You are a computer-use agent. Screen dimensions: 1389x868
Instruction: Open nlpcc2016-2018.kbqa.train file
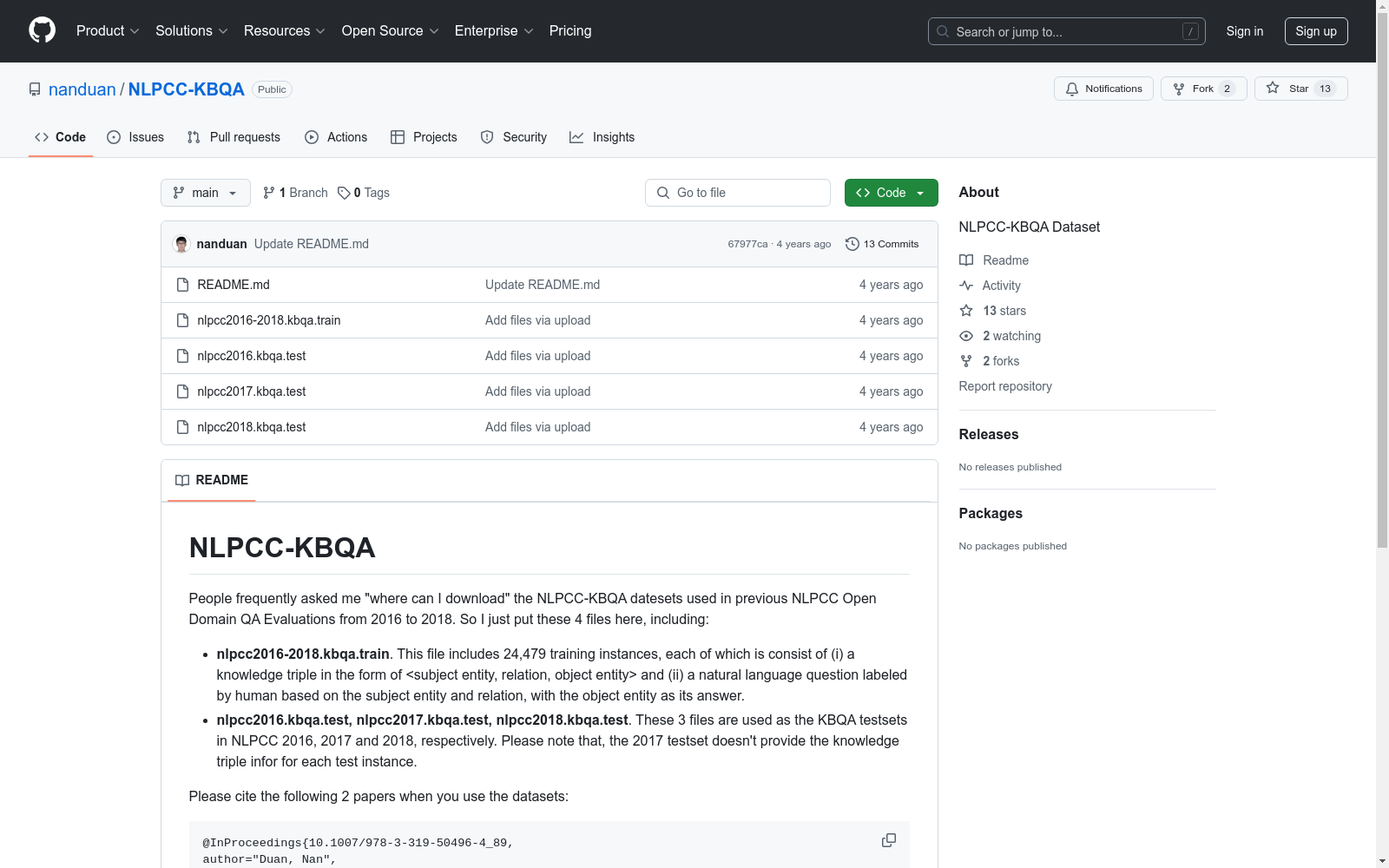coord(268,320)
